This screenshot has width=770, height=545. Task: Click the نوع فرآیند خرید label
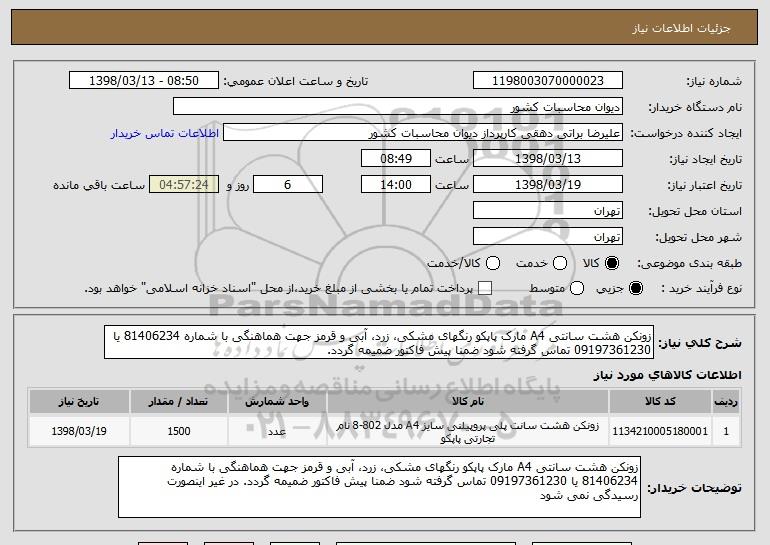701,289
